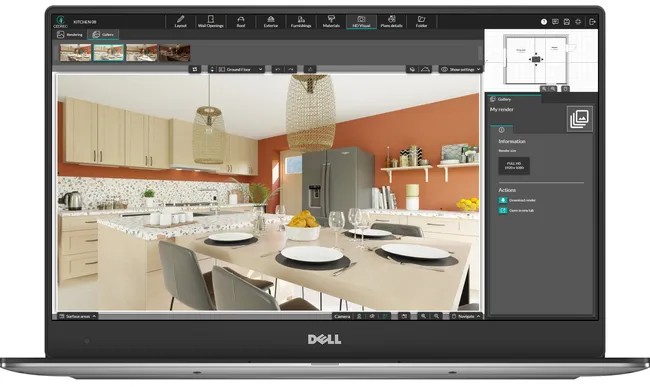Click the Camera label in bottom bar

point(342,316)
